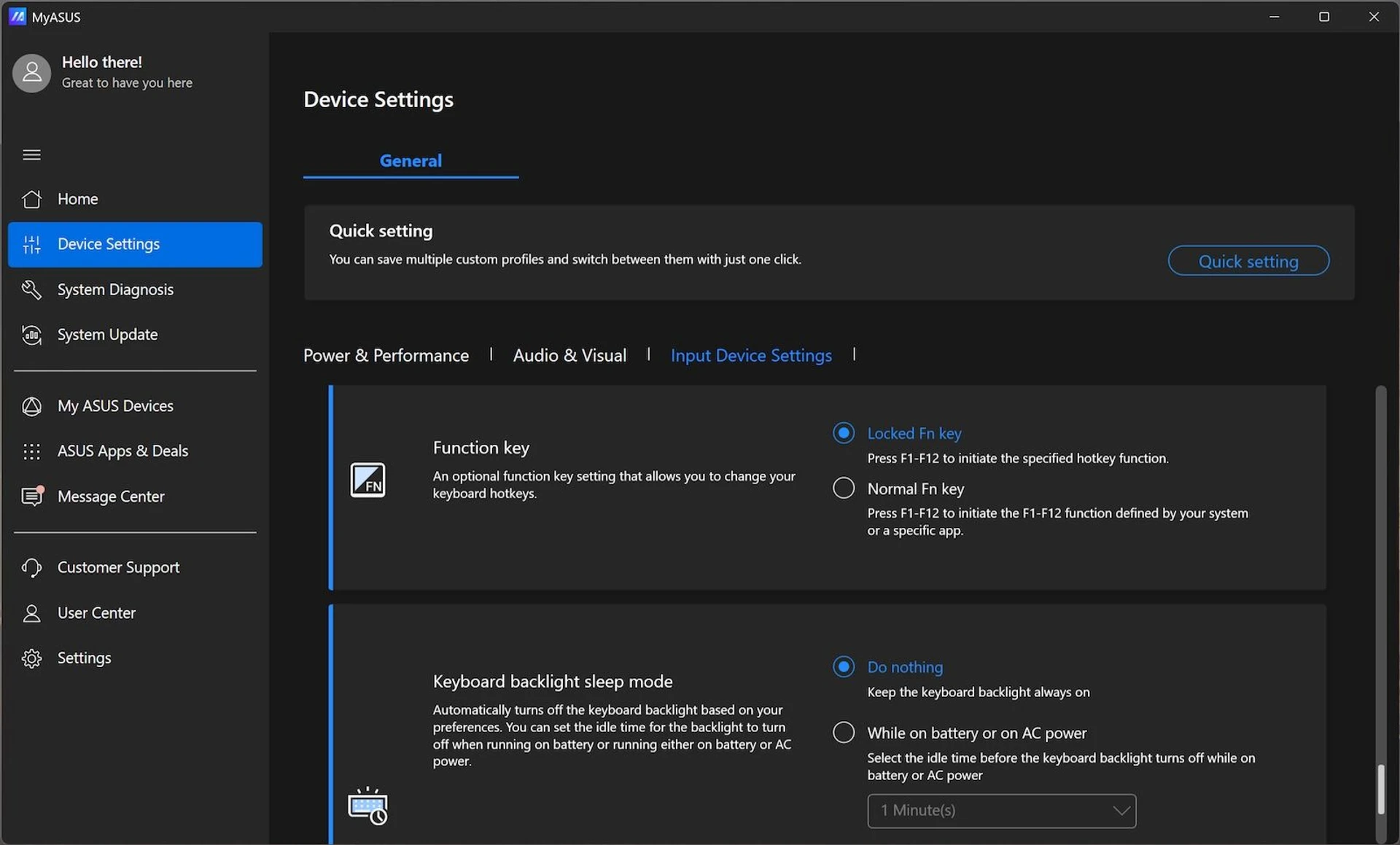Screen dimensions: 1400x845
Task: Open the user profile avatar
Action: (x=31, y=73)
